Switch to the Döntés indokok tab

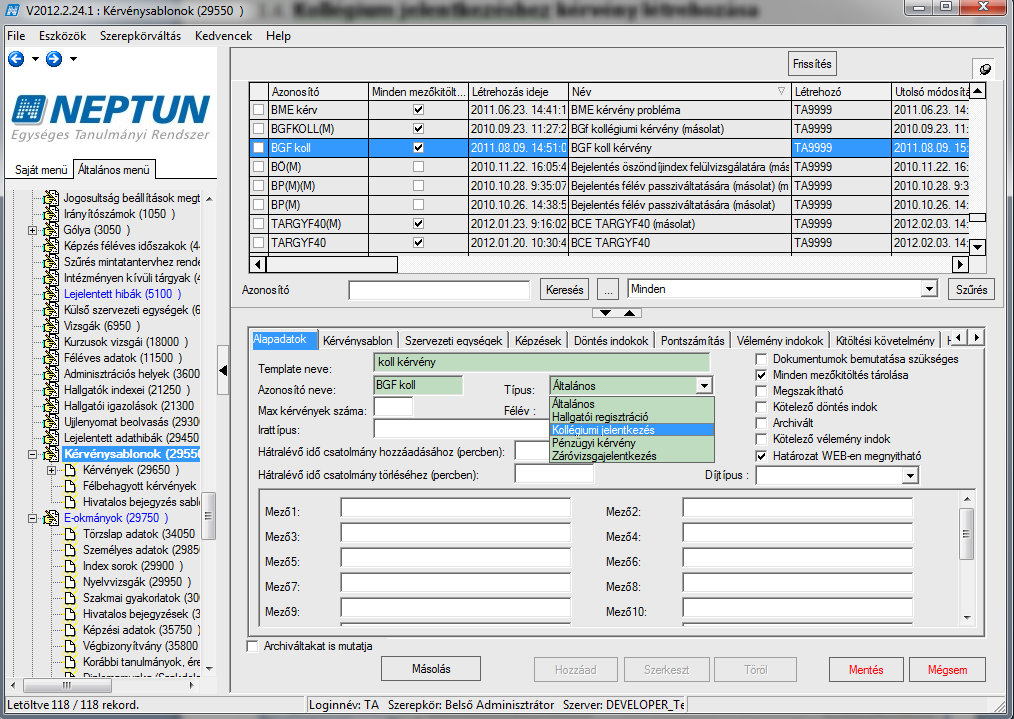(611, 340)
